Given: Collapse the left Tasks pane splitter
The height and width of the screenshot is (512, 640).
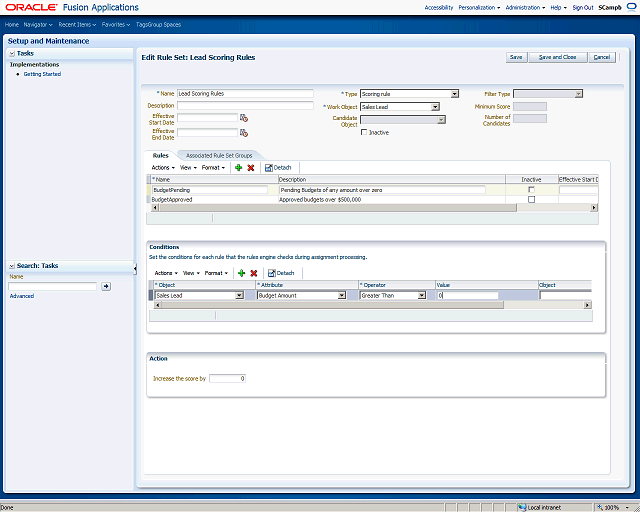Looking at the screenshot, I should (x=135, y=268).
